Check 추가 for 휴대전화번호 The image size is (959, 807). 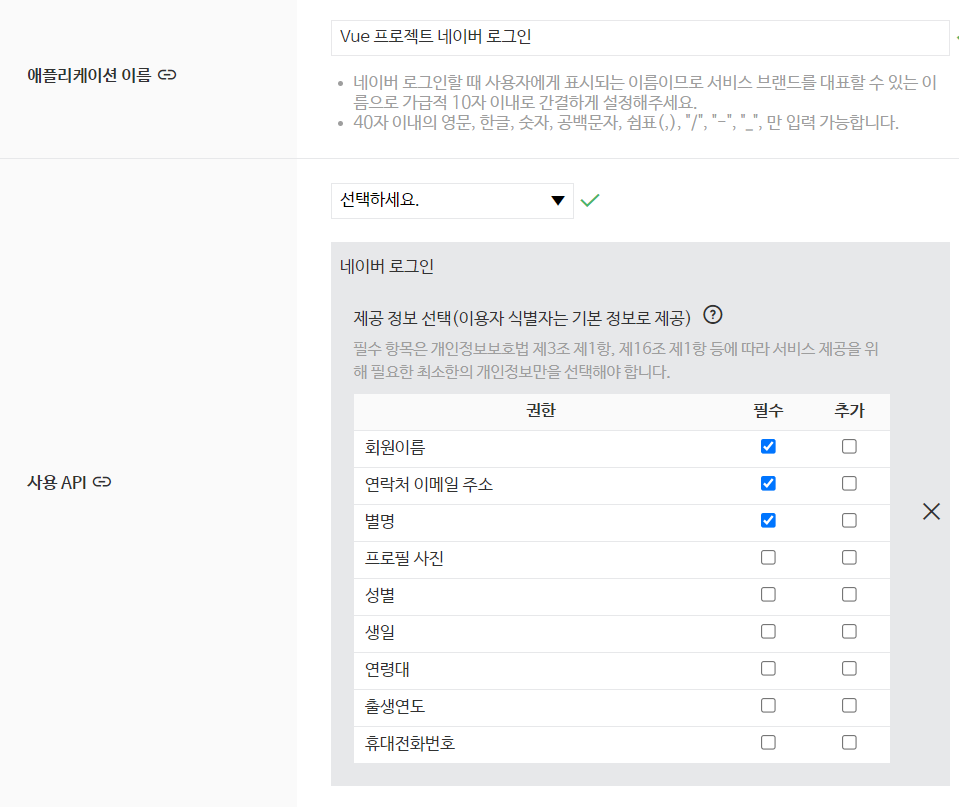click(849, 743)
